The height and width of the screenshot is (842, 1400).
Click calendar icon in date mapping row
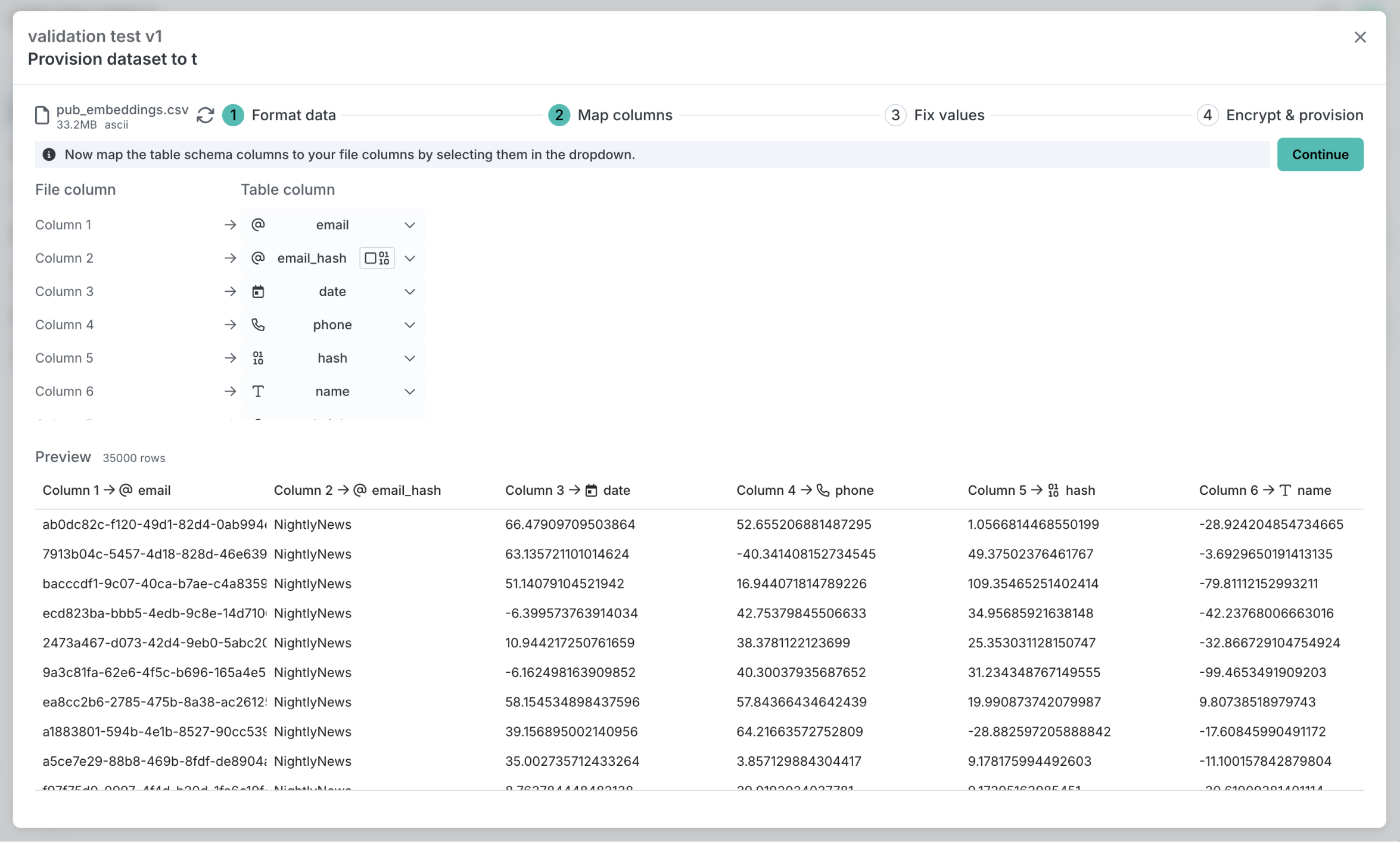(258, 292)
